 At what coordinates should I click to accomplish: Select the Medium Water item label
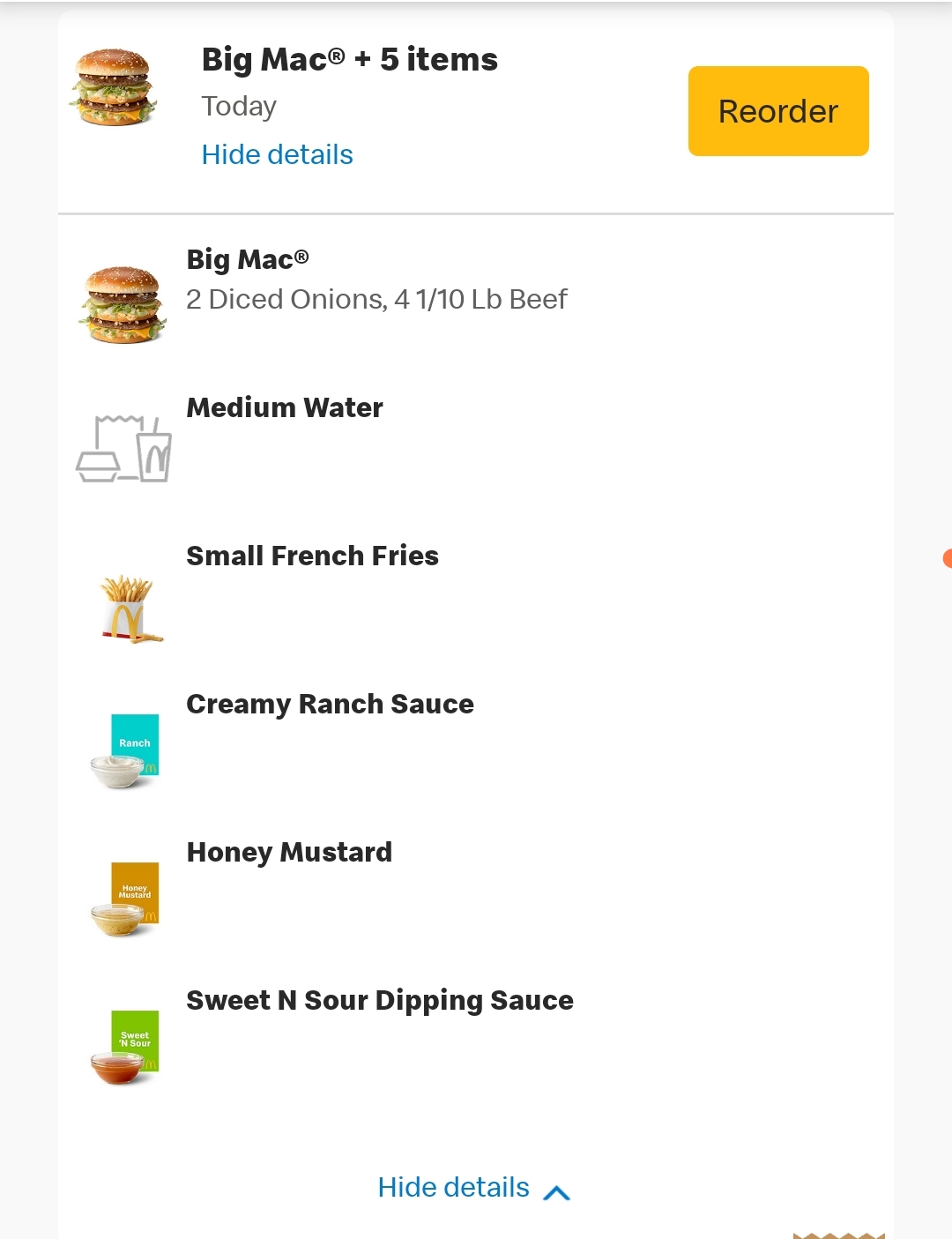click(285, 407)
